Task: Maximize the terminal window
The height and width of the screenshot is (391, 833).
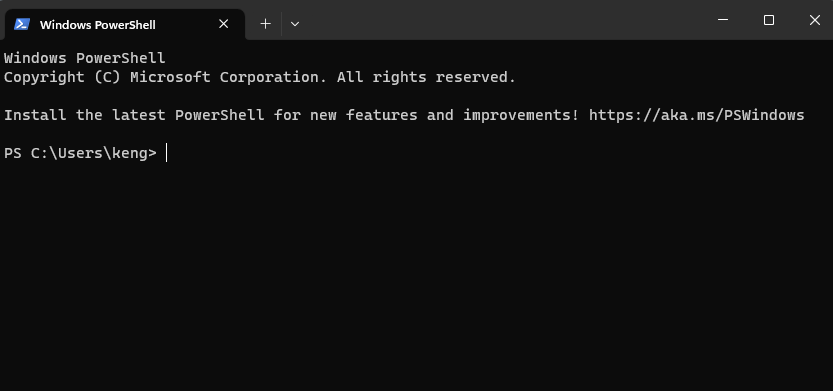Action: (769, 20)
